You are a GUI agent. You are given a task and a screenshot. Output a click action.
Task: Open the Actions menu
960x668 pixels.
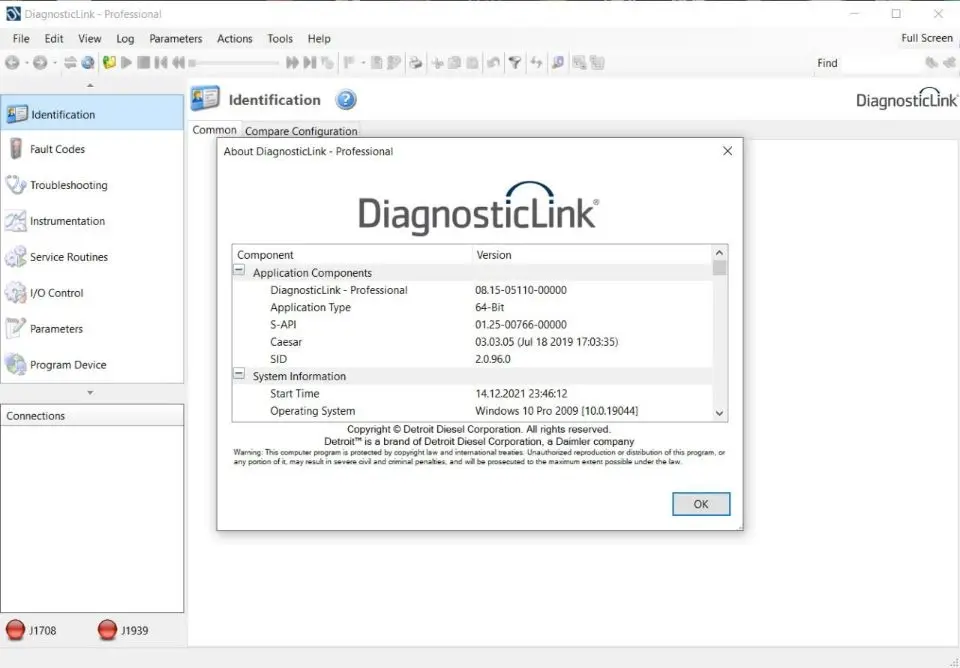(x=234, y=39)
